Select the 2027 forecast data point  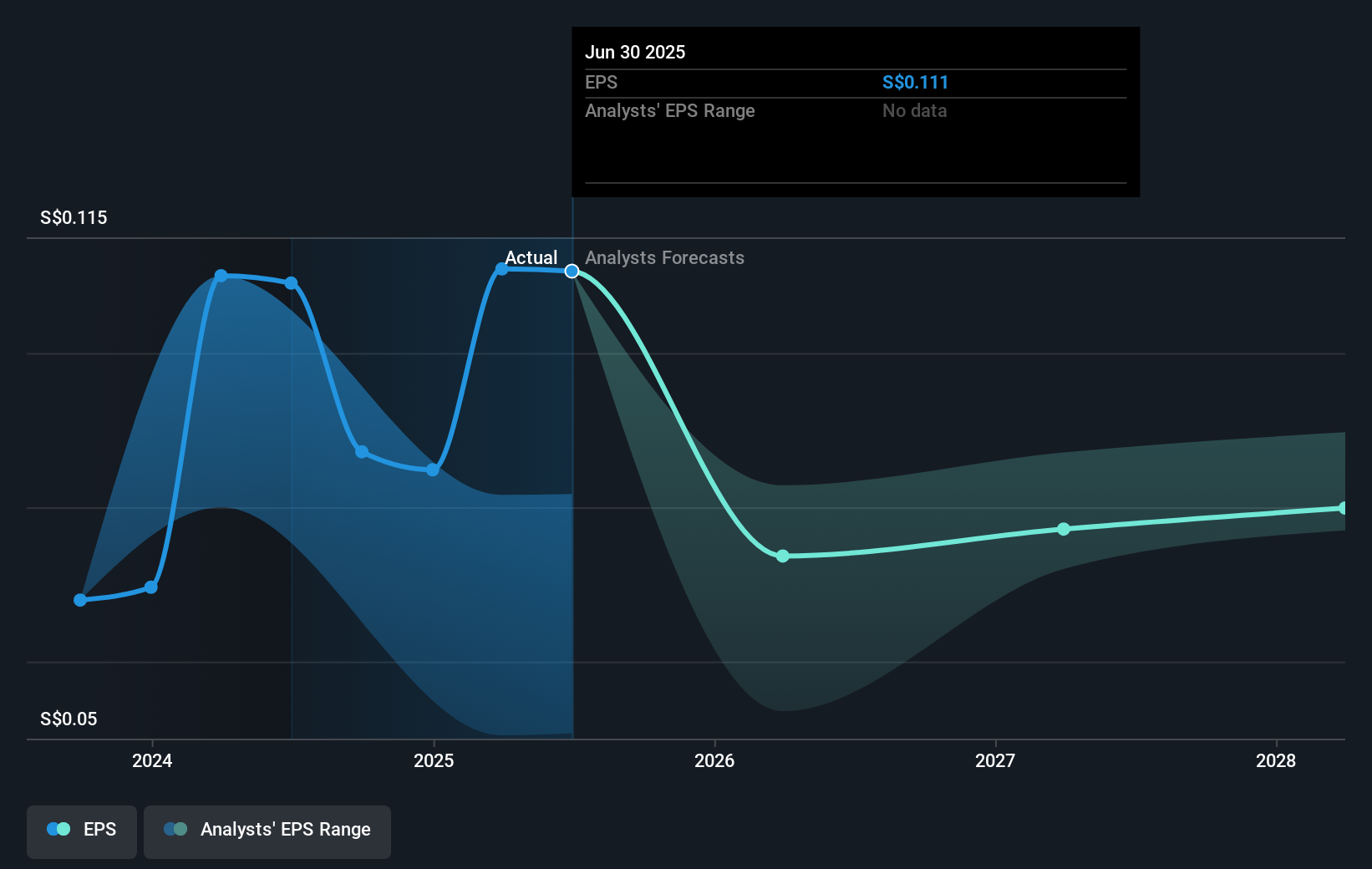[1063, 529]
